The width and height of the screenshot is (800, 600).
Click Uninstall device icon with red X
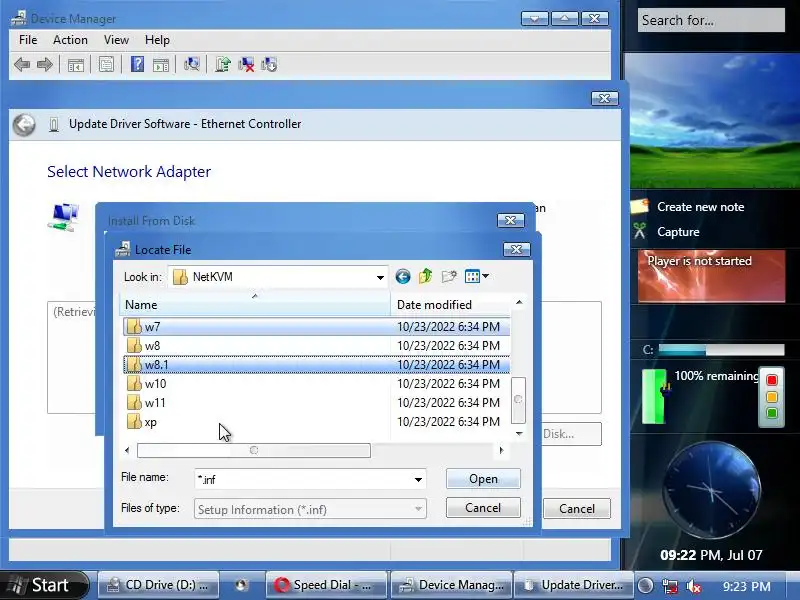246,64
